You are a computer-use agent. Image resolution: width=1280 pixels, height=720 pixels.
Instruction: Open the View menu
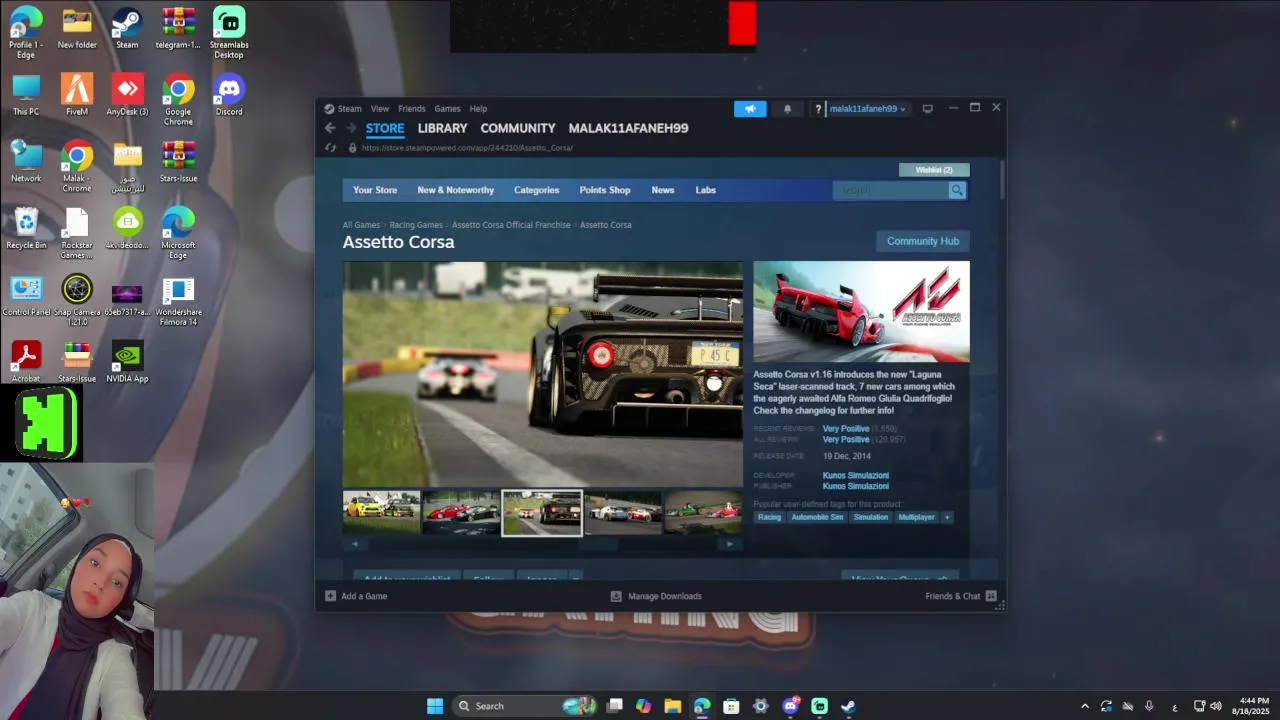pos(380,109)
